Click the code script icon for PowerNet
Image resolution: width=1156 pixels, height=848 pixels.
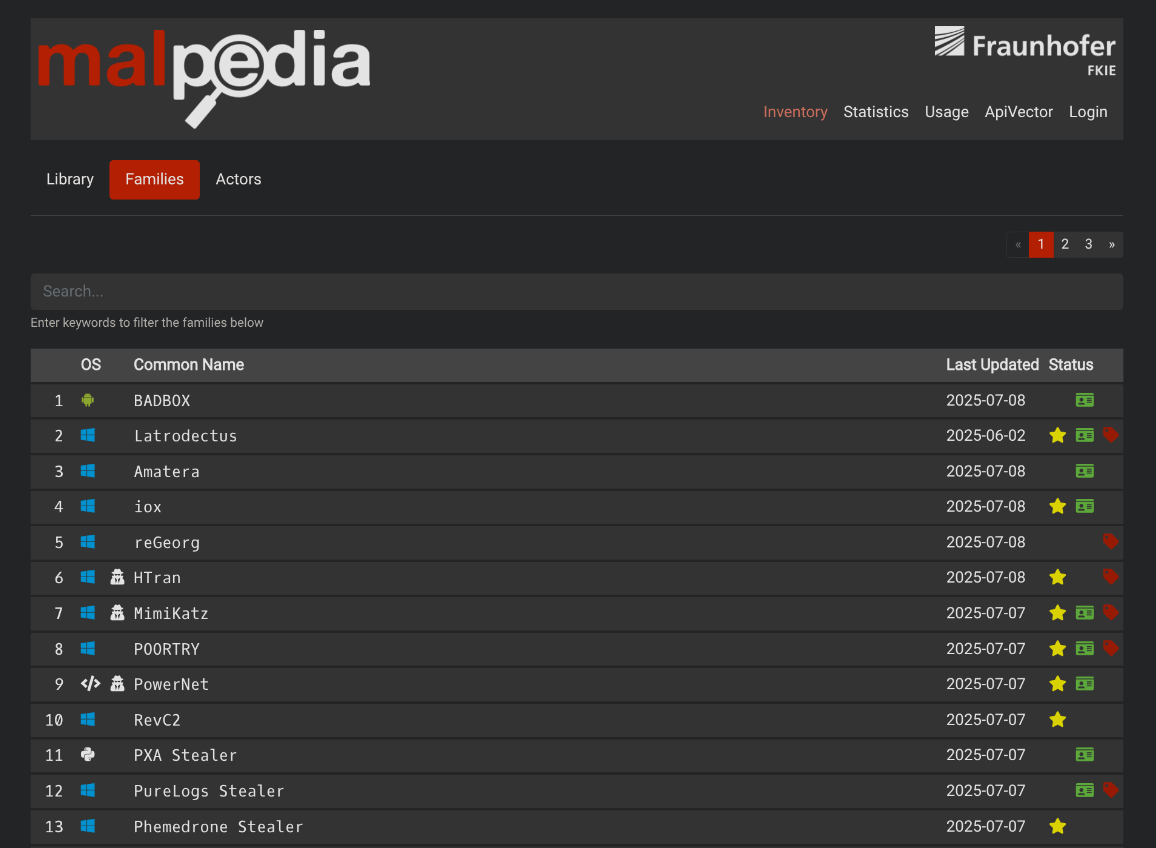(90, 684)
